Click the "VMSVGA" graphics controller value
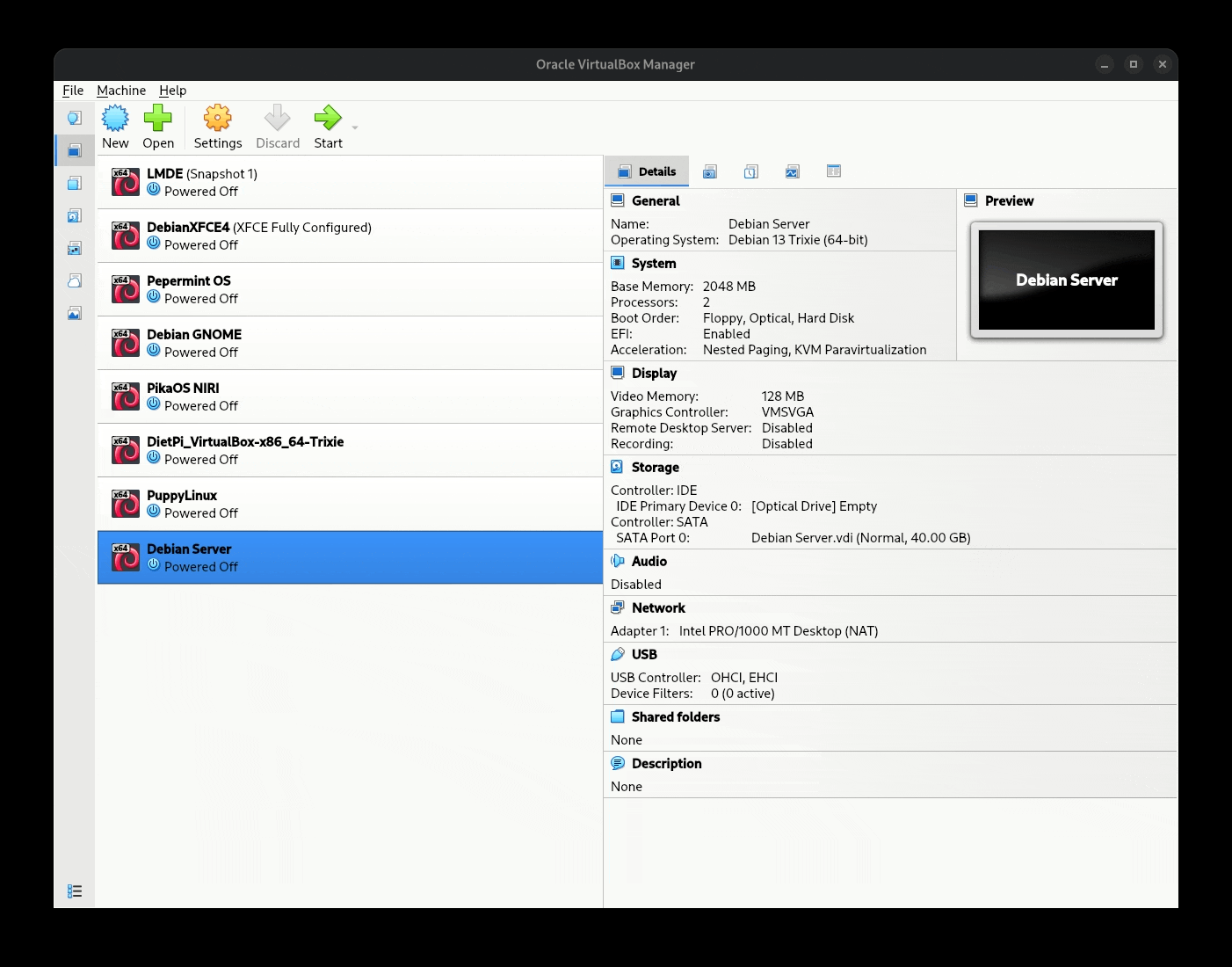Image resolution: width=1232 pixels, height=967 pixels. point(788,412)
